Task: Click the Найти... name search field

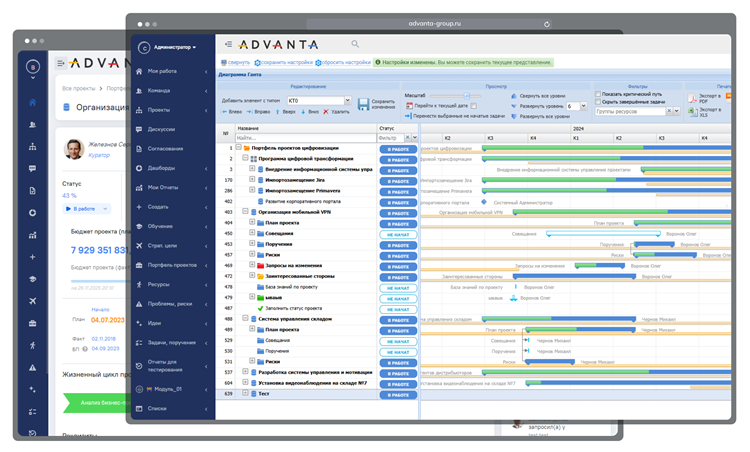Action: [306, 138]
